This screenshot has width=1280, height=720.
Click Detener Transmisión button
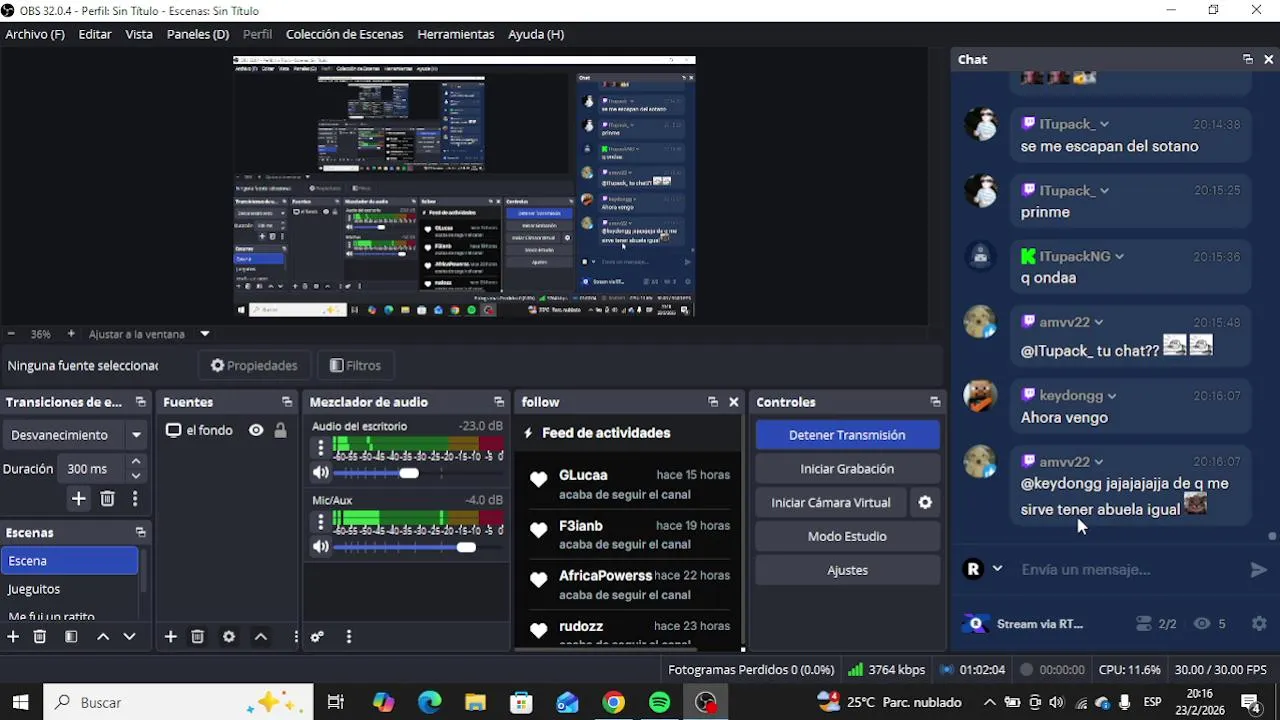click(x=847, y=435)
